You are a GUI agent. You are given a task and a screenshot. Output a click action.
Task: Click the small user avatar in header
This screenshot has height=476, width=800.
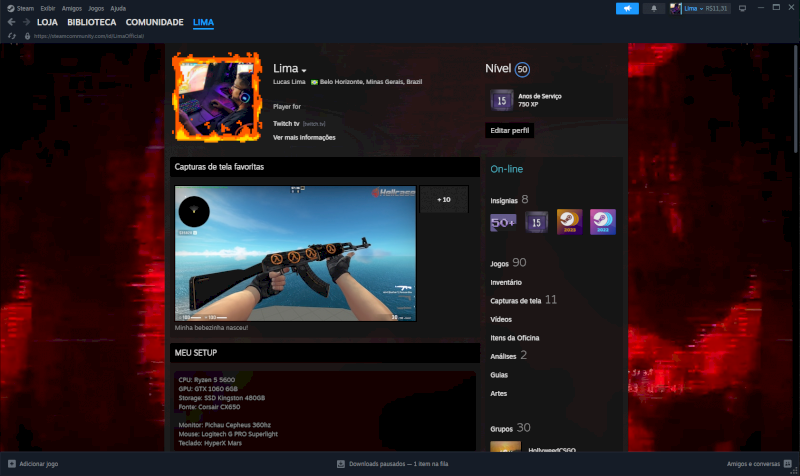[676, 8]
